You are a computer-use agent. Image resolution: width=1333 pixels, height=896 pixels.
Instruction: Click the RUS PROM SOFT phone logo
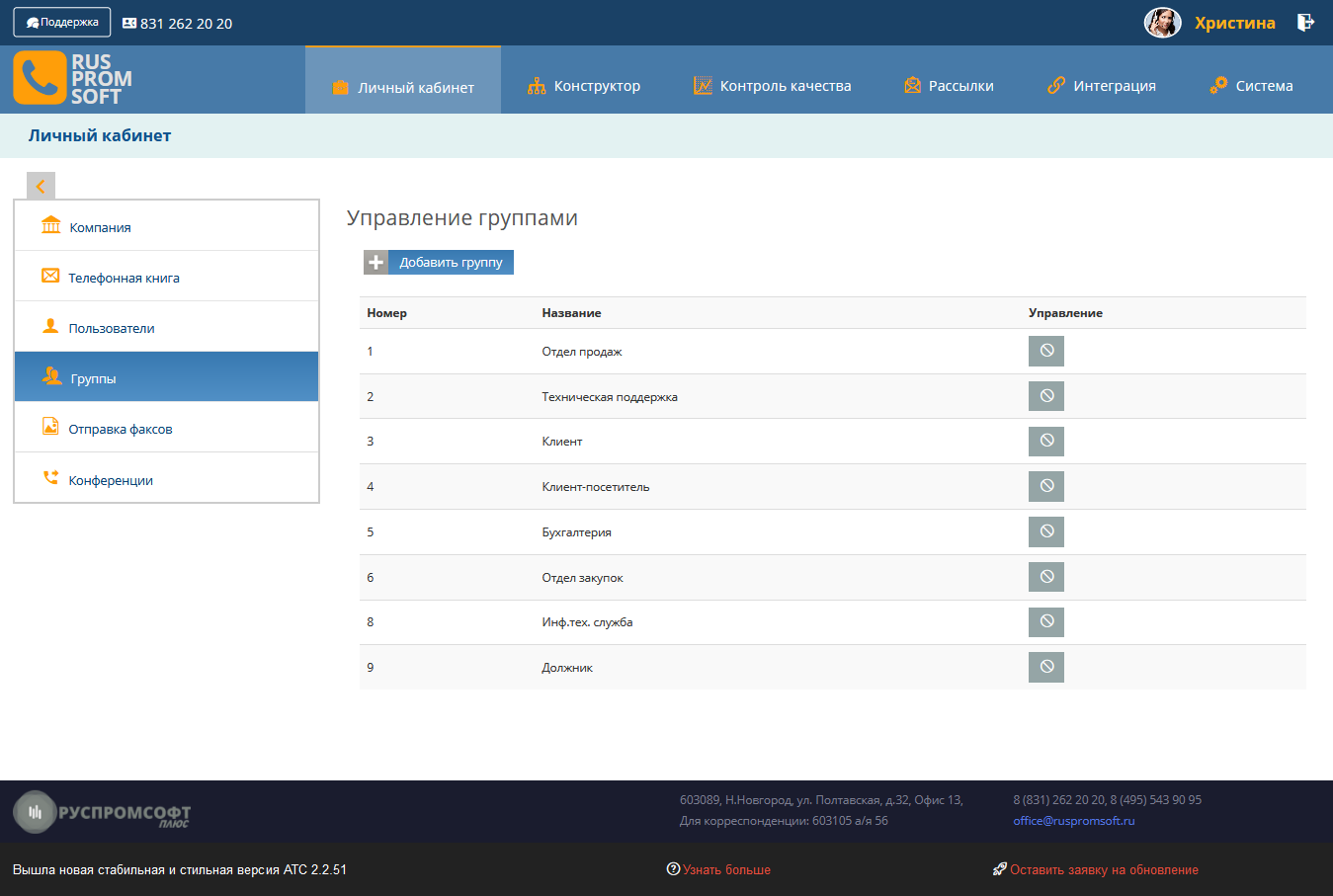coord(72,79)
